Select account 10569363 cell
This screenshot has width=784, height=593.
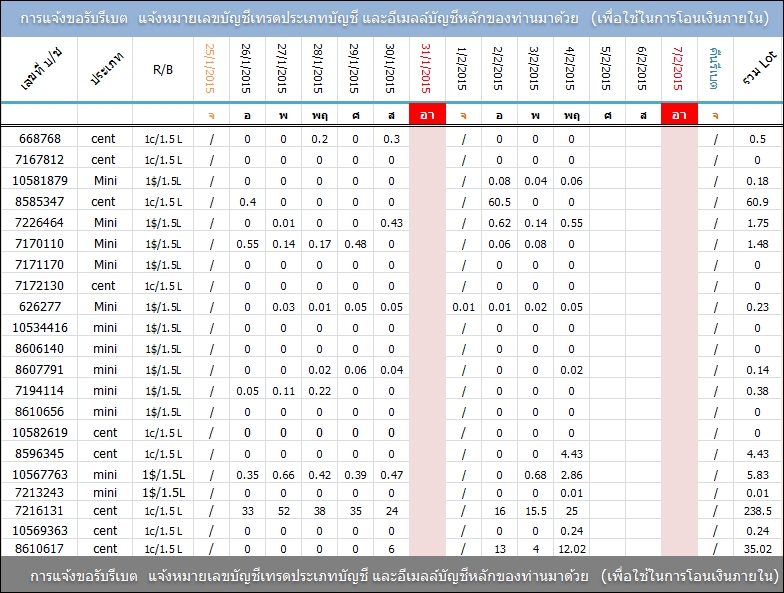40,530
